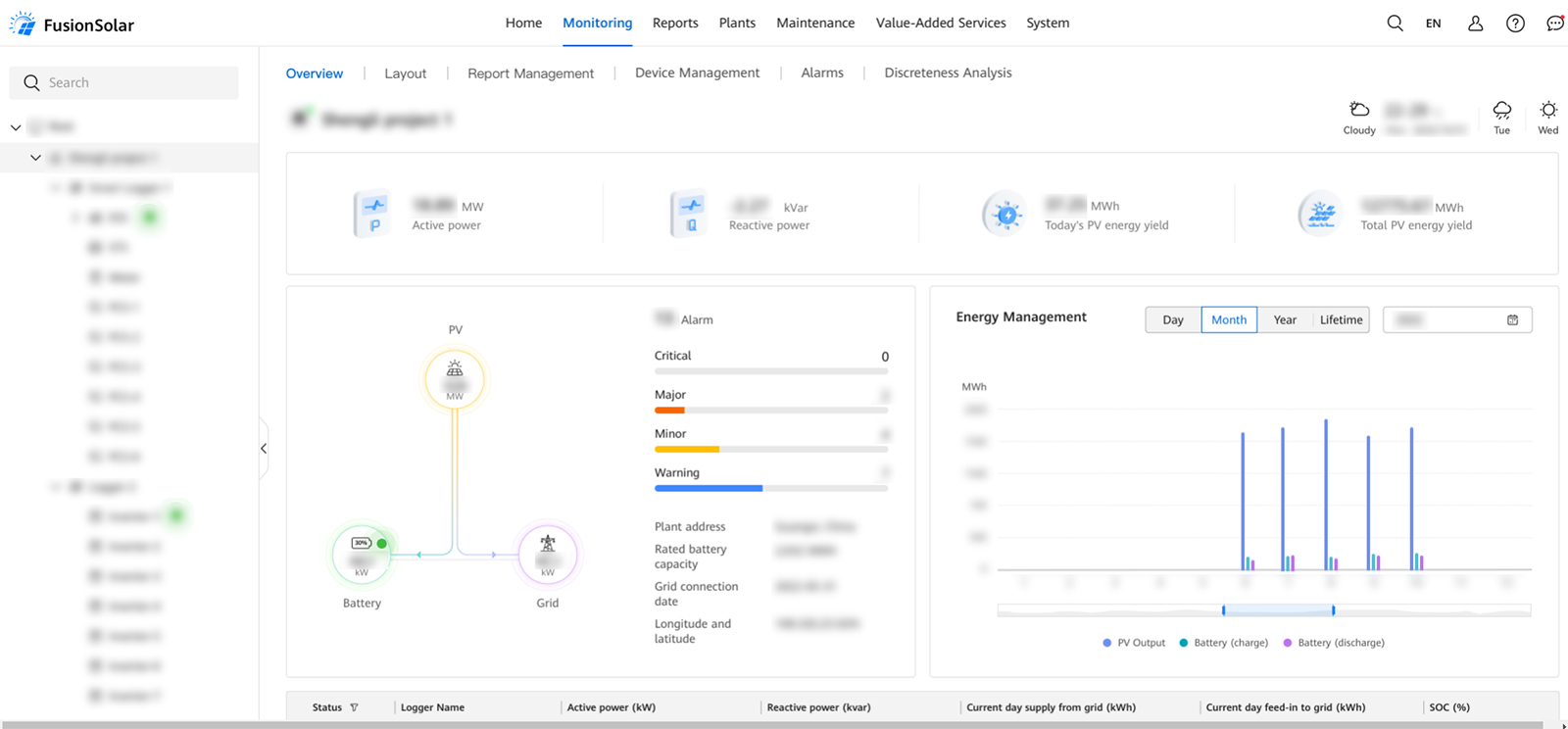This screenshot has height=729, width=1568.
Task: Click the Critical alarm bar
Action: click(771, 371)
